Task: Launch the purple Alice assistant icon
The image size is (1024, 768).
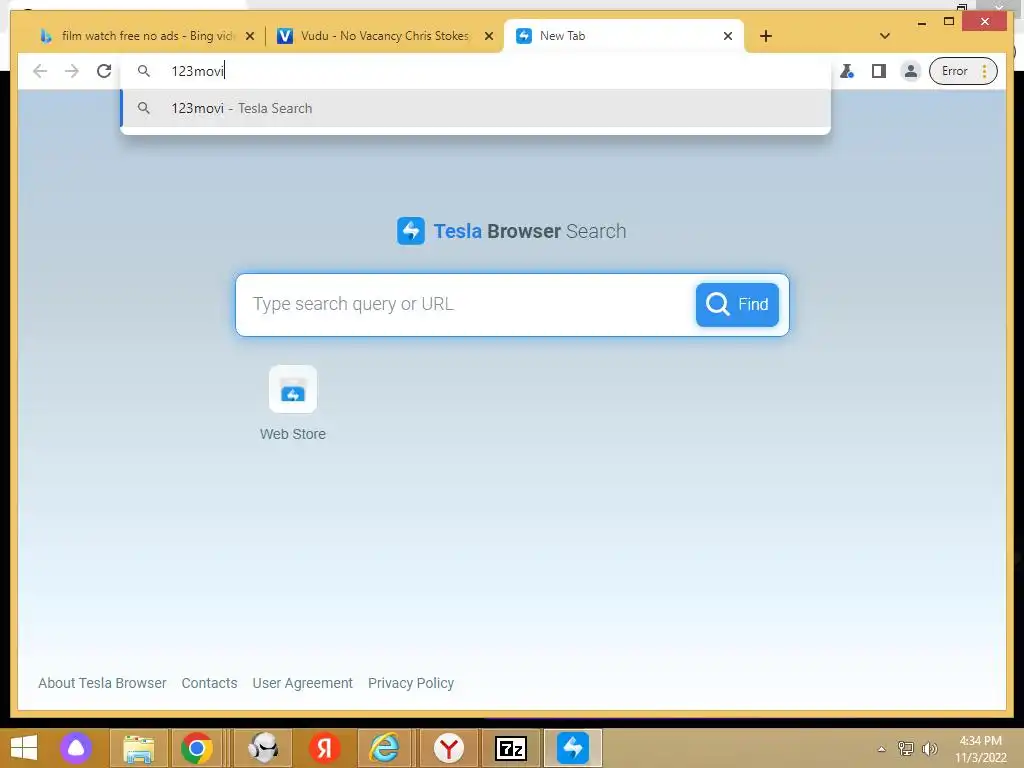Action: pos(76,748)
